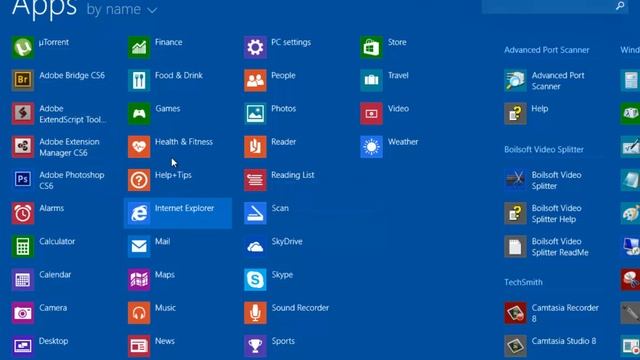Click the 'Advanced Port Scanner' group heading
Screen dimensions: 640x360
coord(547,50)
